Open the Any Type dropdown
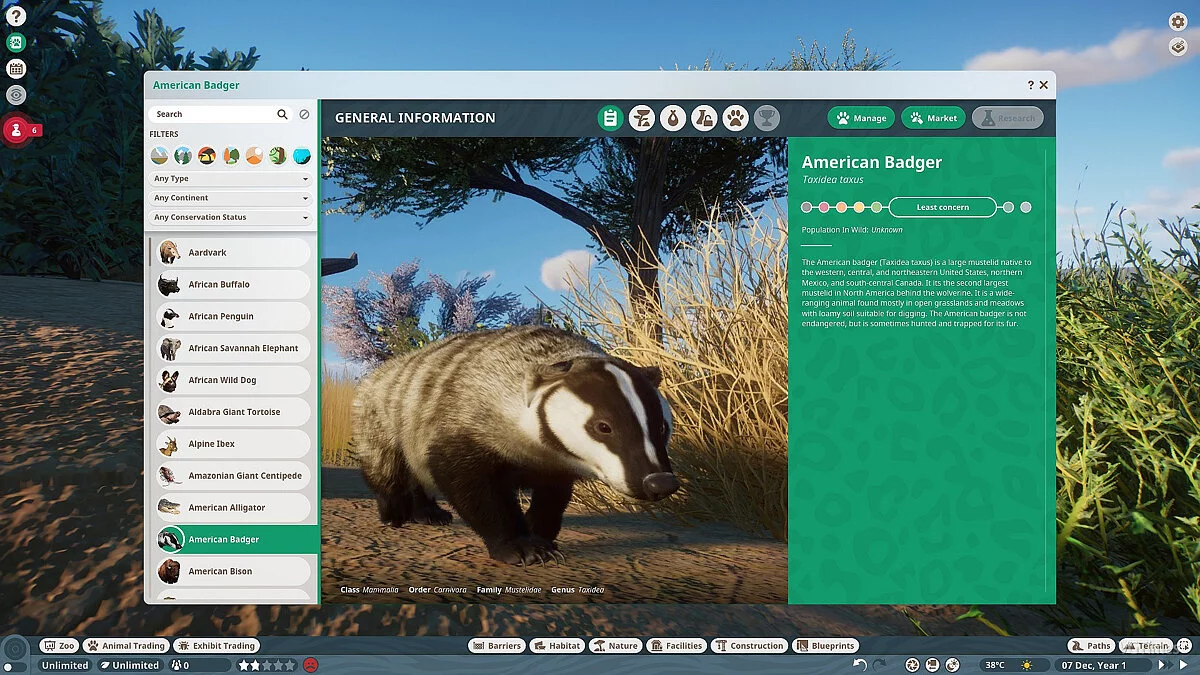The image size is (1200, 675). pos(230,178)
